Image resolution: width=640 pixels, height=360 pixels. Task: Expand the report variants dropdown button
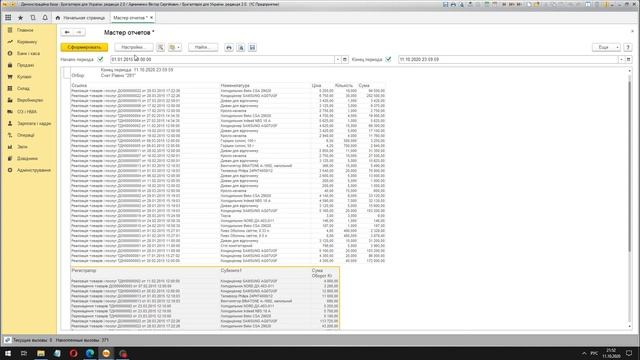(175, 47)
